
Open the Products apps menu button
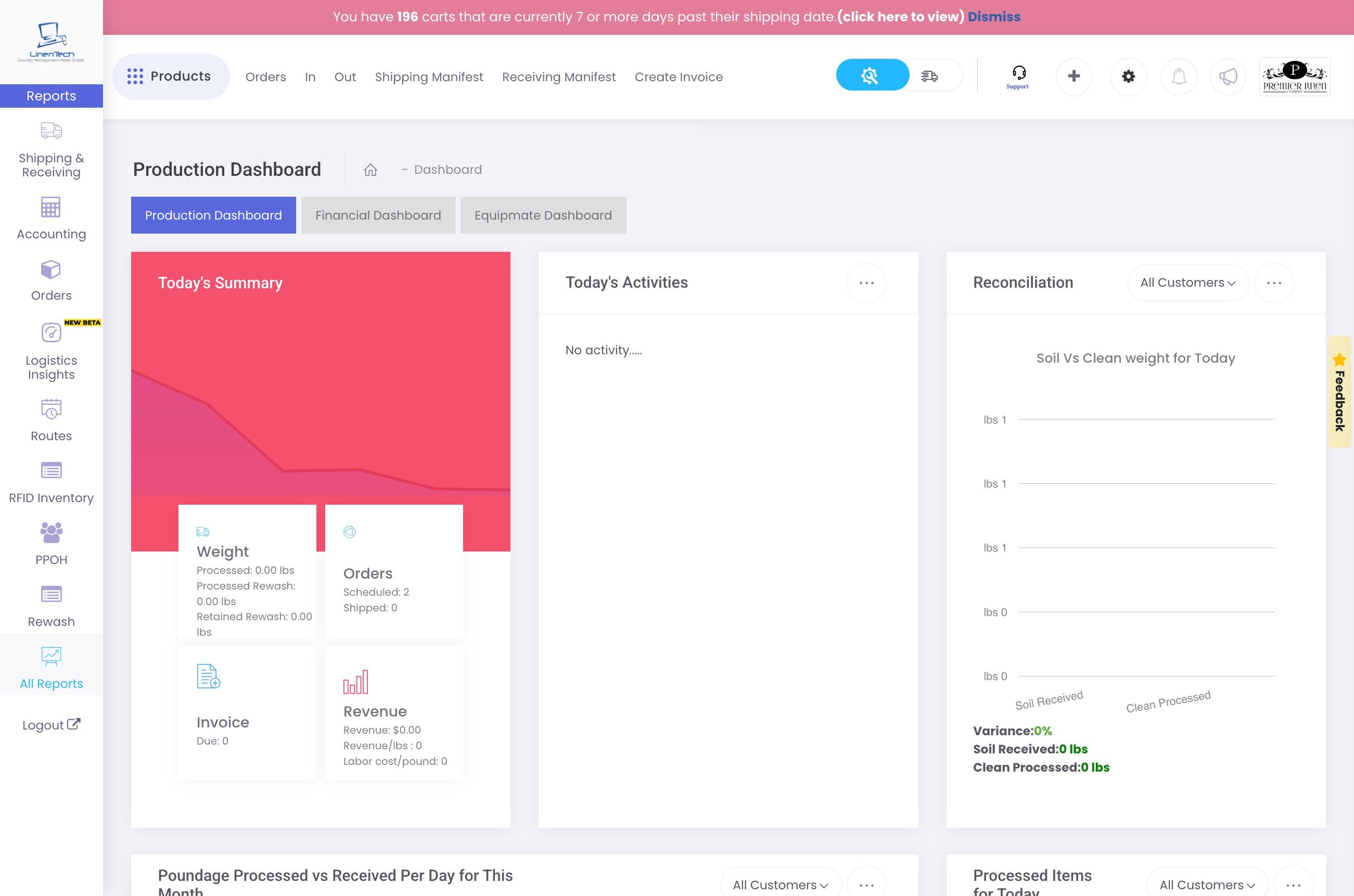[170, 76]
